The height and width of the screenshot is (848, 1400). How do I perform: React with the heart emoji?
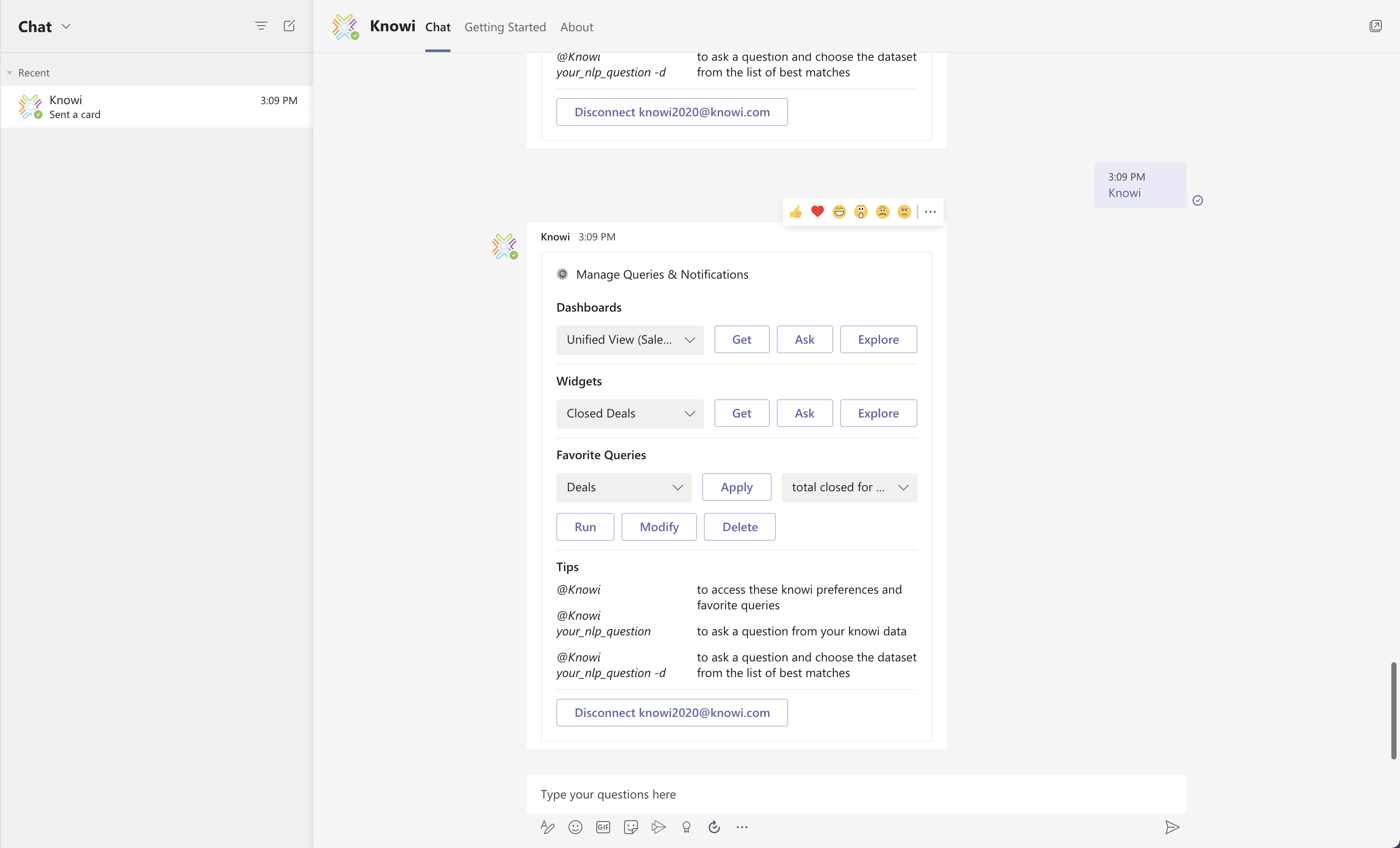pos(817,211)
